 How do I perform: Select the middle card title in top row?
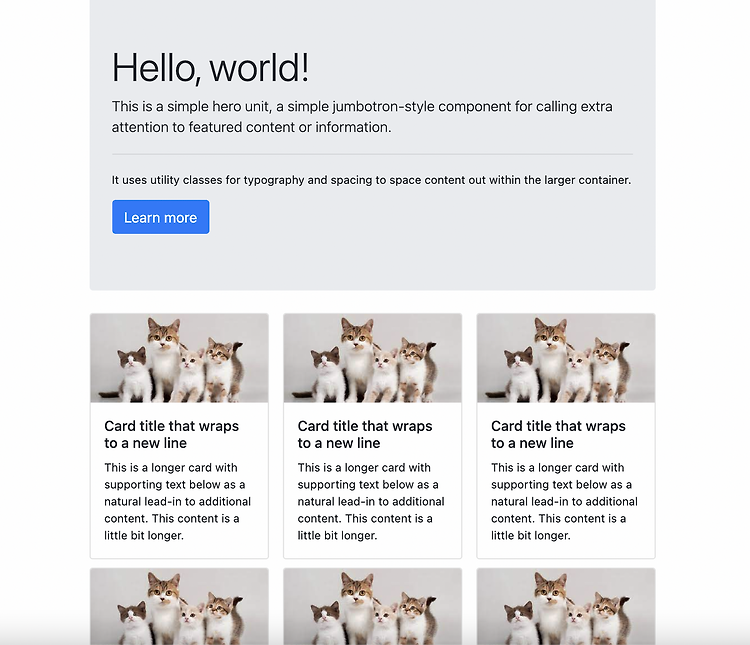365,434
